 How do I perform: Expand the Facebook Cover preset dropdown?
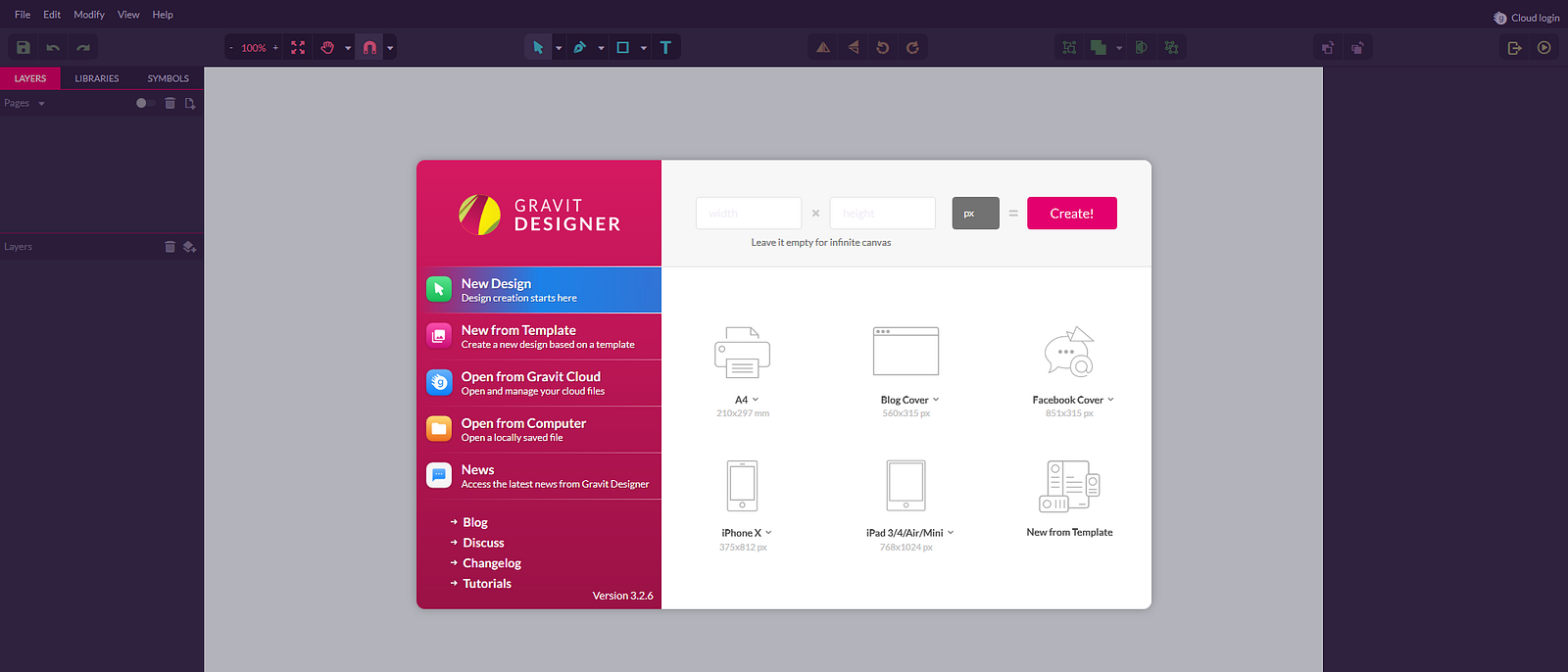pyautogui.click(x=1110, y=400)
